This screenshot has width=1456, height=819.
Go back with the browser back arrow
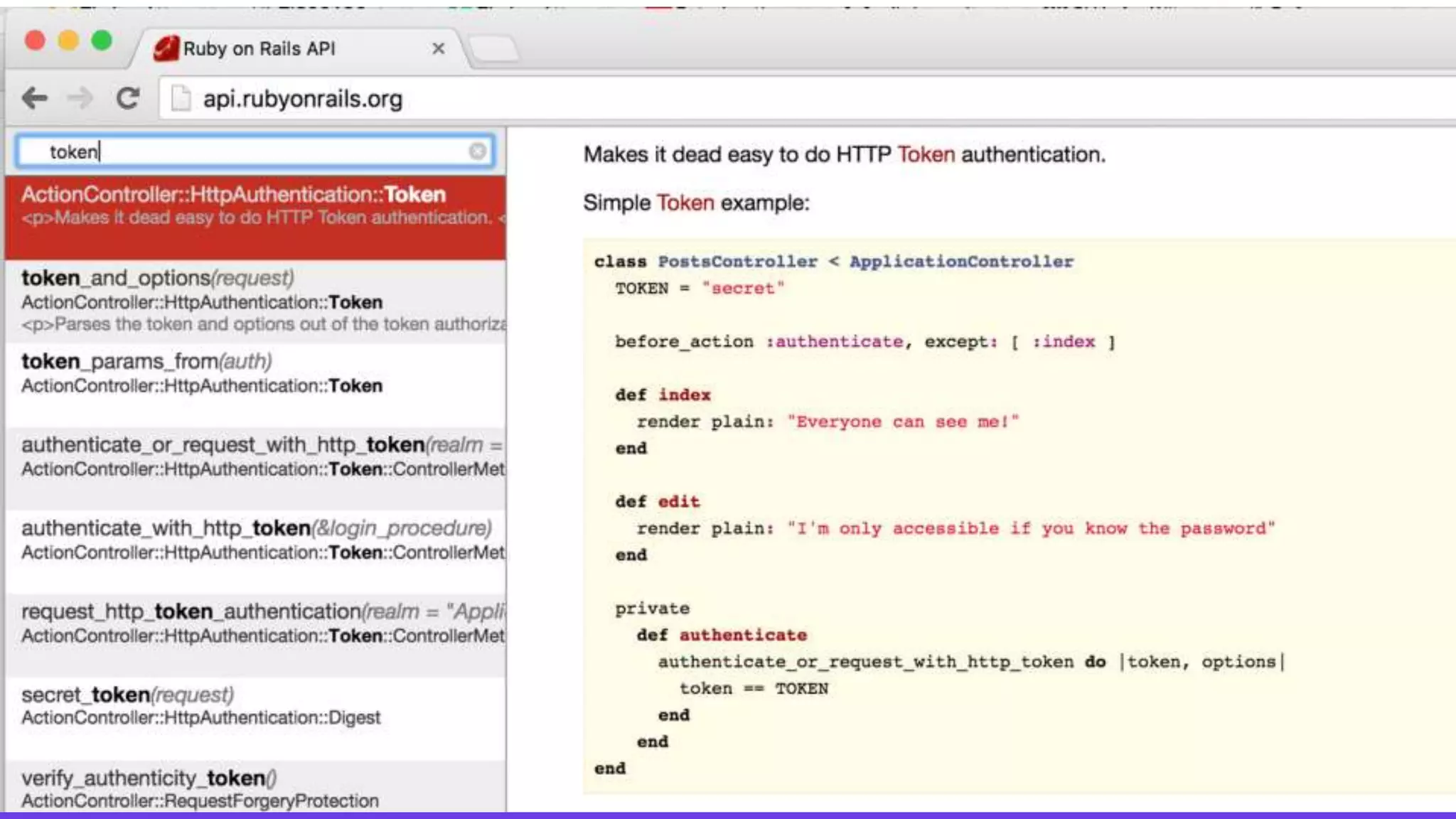34,98
